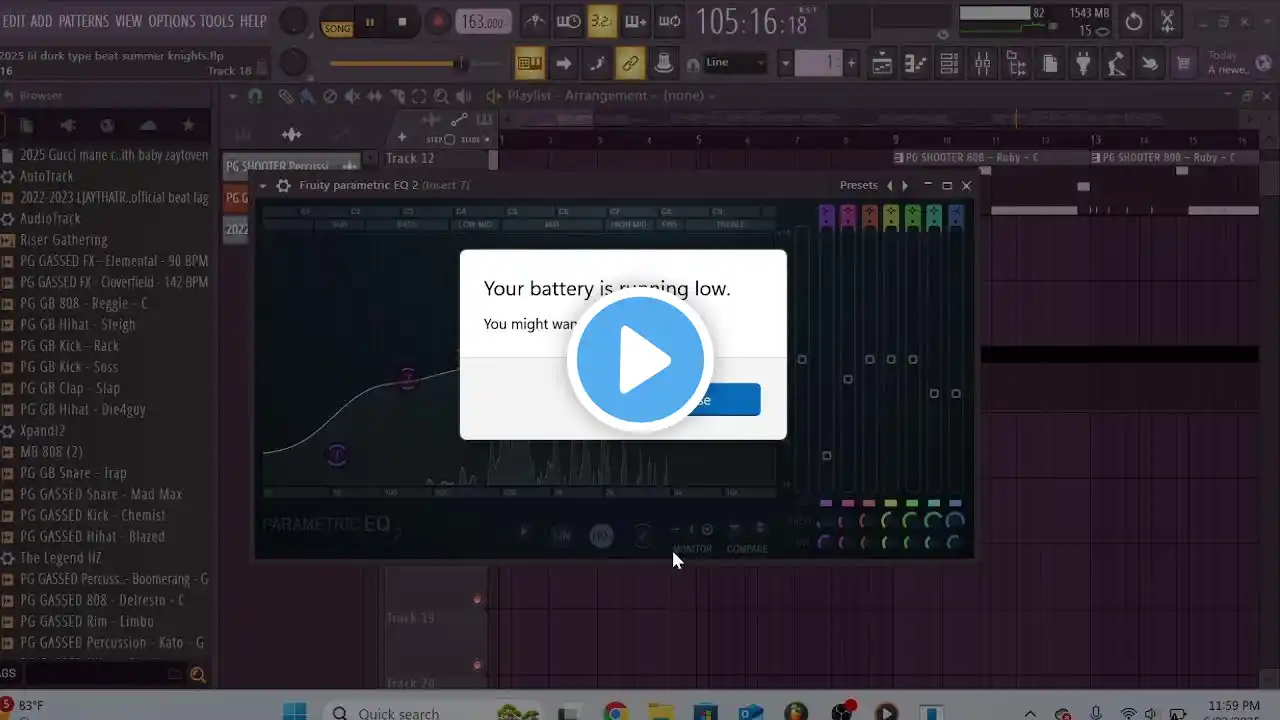Click the blue video play button overlay
Viewport: 1280px width, 720px height.
640,360
